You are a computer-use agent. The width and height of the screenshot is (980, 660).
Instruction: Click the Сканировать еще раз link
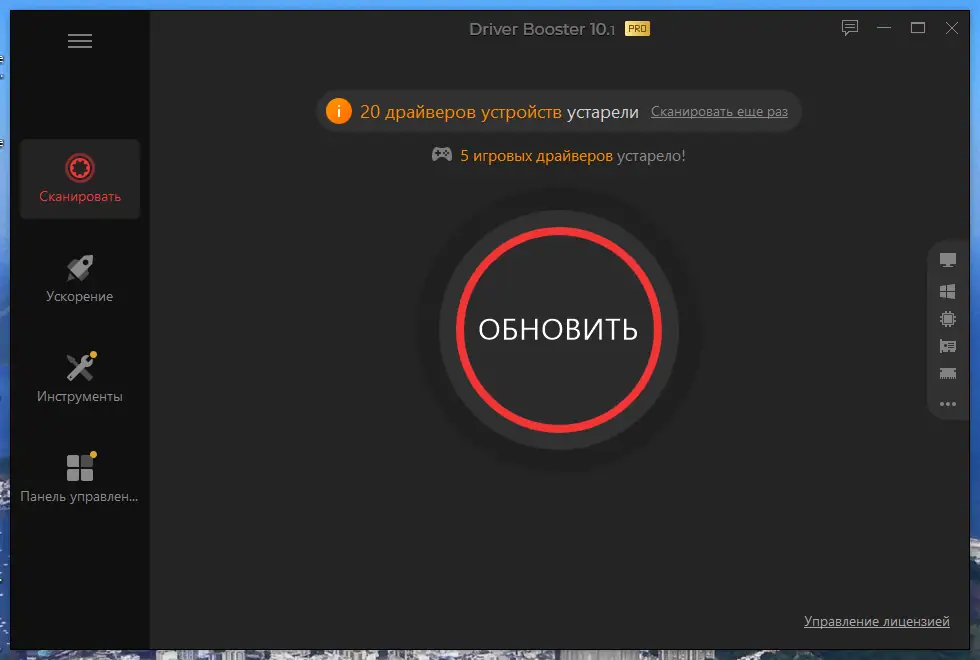coord(719,111)
